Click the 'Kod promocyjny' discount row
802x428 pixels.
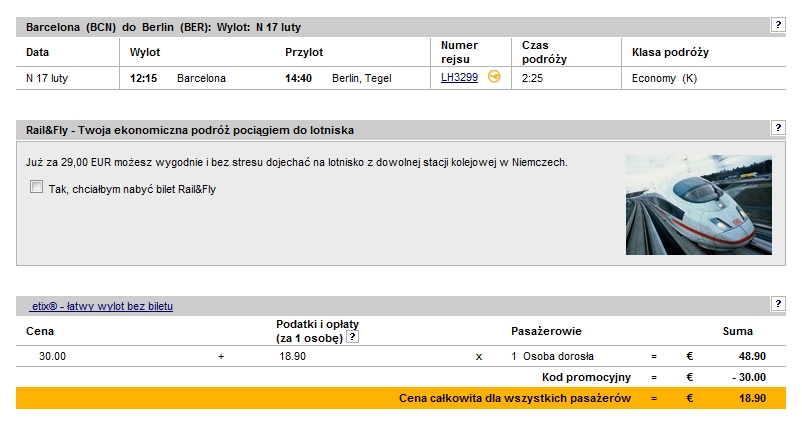click(400, 377)
